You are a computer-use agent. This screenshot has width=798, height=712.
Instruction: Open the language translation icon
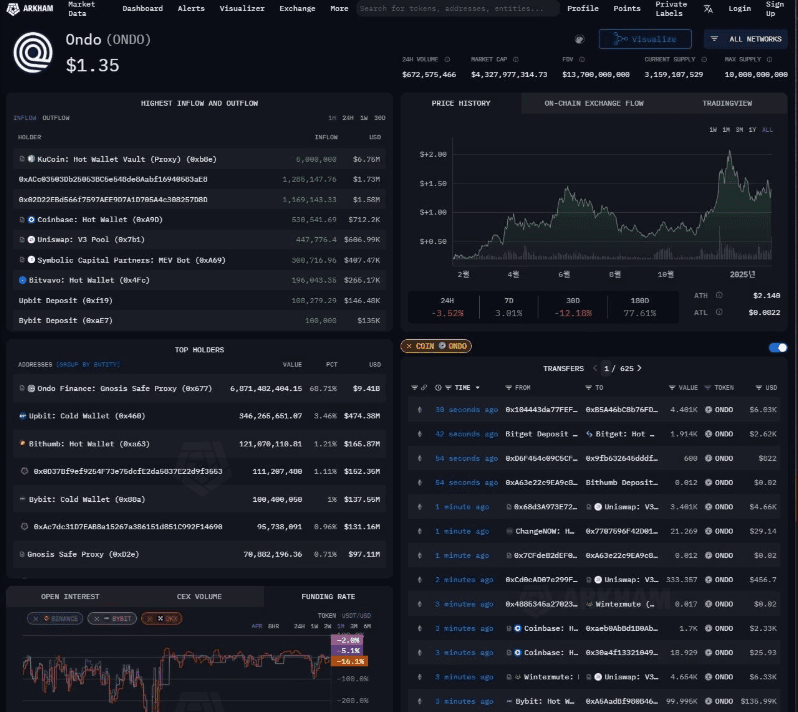pos(708,9)
